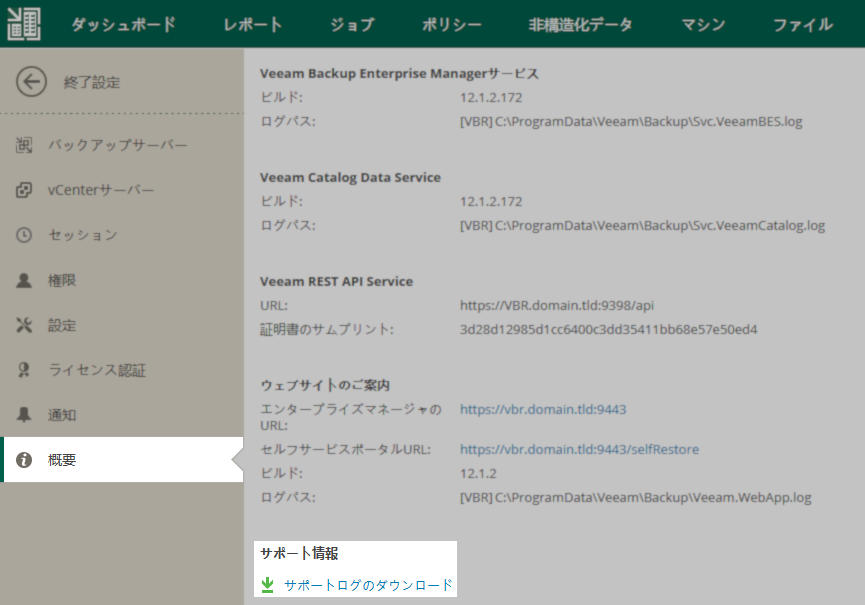Viewport: 865px width, 605px height.
Task: Open the 非構造化データ tab
Action: pyautogui.click(x=580, y=24)
